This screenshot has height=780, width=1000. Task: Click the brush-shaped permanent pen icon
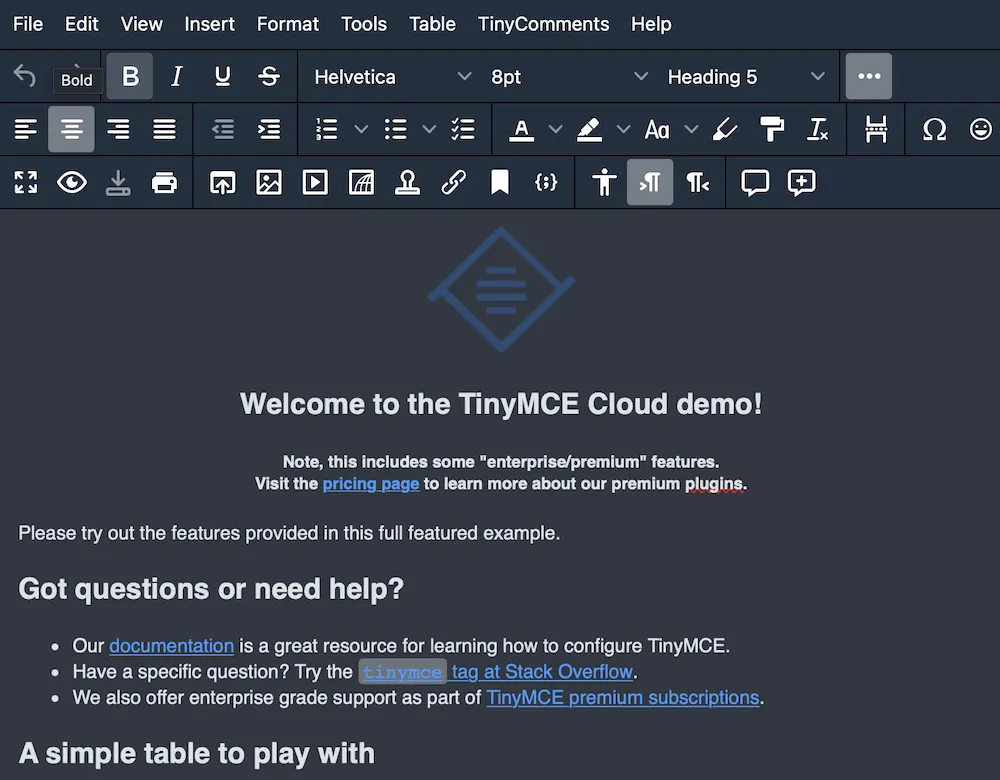tap(725, 129)
